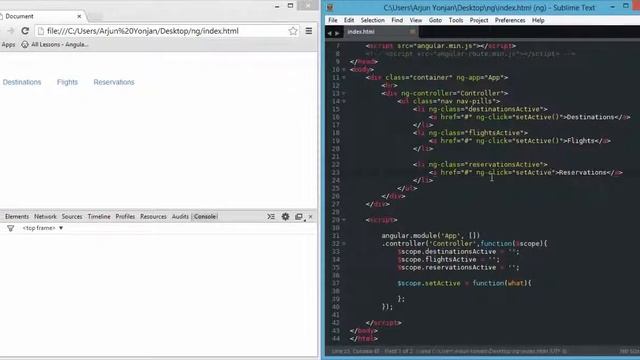Image resolution: width=640 pixels, height=360 pixels.
Task: Toggle the console filter icon
Action: pos(10,228)
